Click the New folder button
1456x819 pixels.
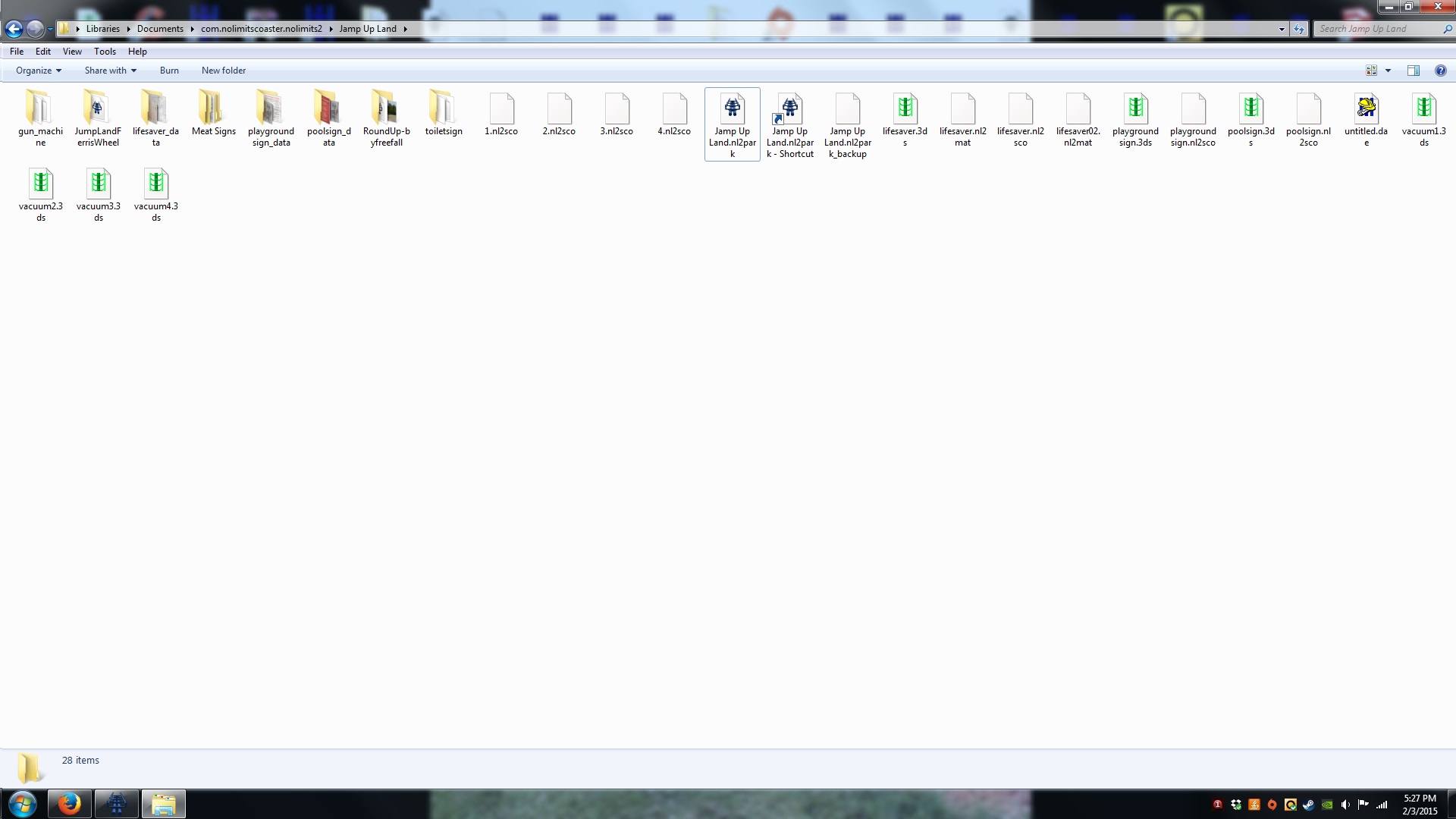(x=223, y=71)
